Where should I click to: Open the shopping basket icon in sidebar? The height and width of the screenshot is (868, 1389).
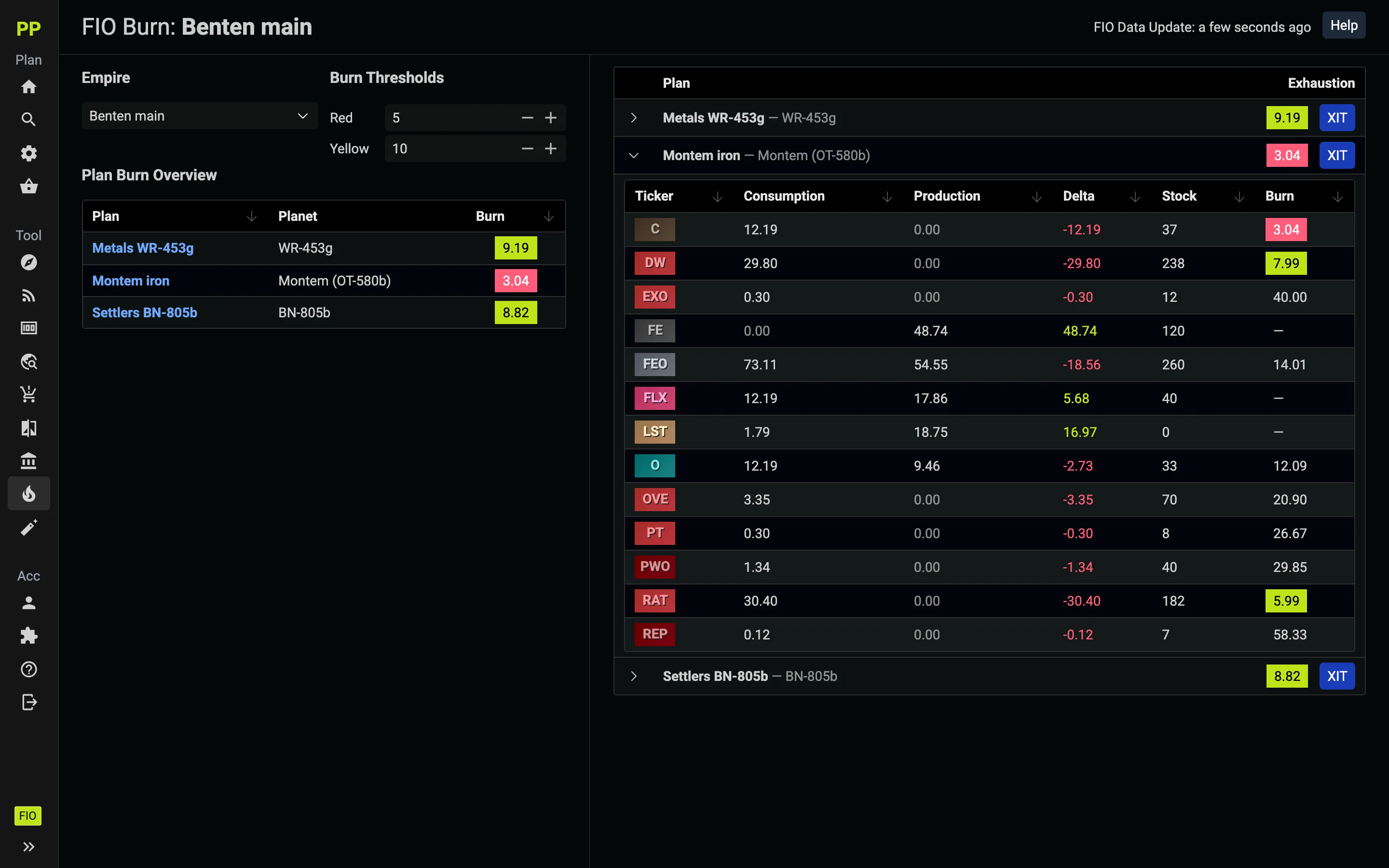29,186
